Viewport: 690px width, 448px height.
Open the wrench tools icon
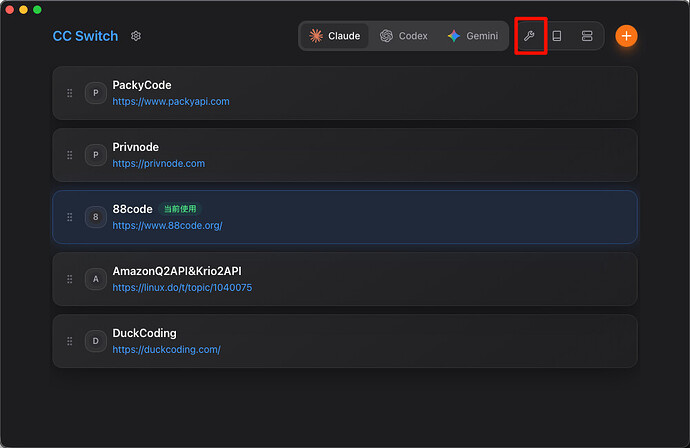point(529,36)
